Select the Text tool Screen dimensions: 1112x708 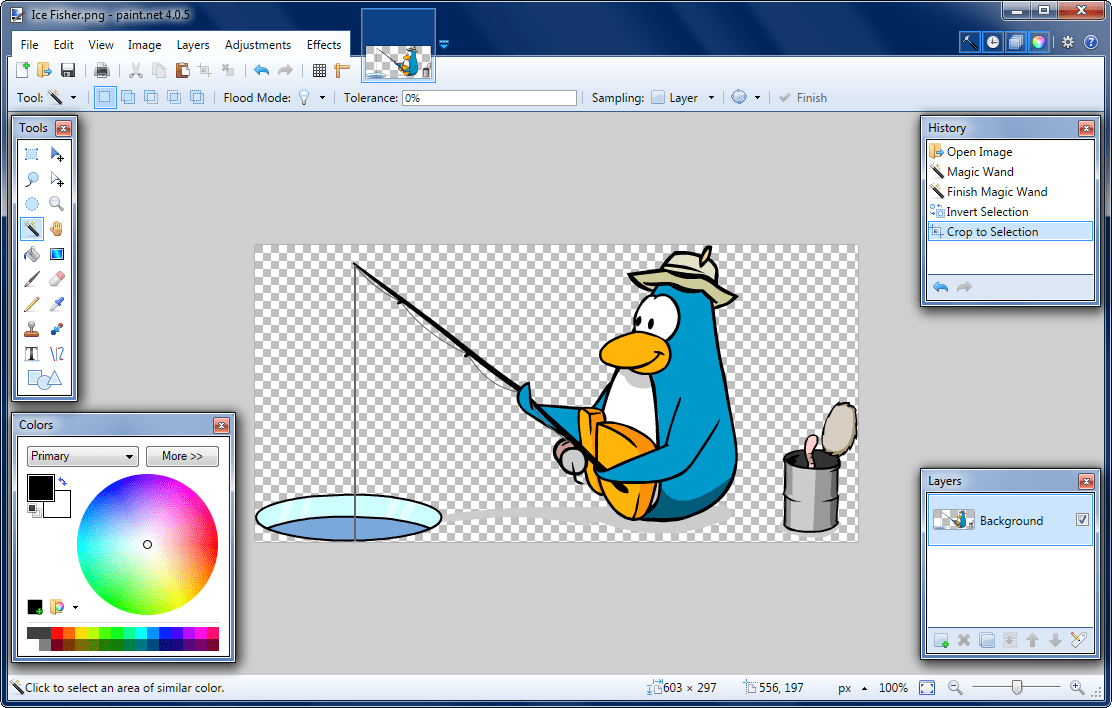pos(31,353)
